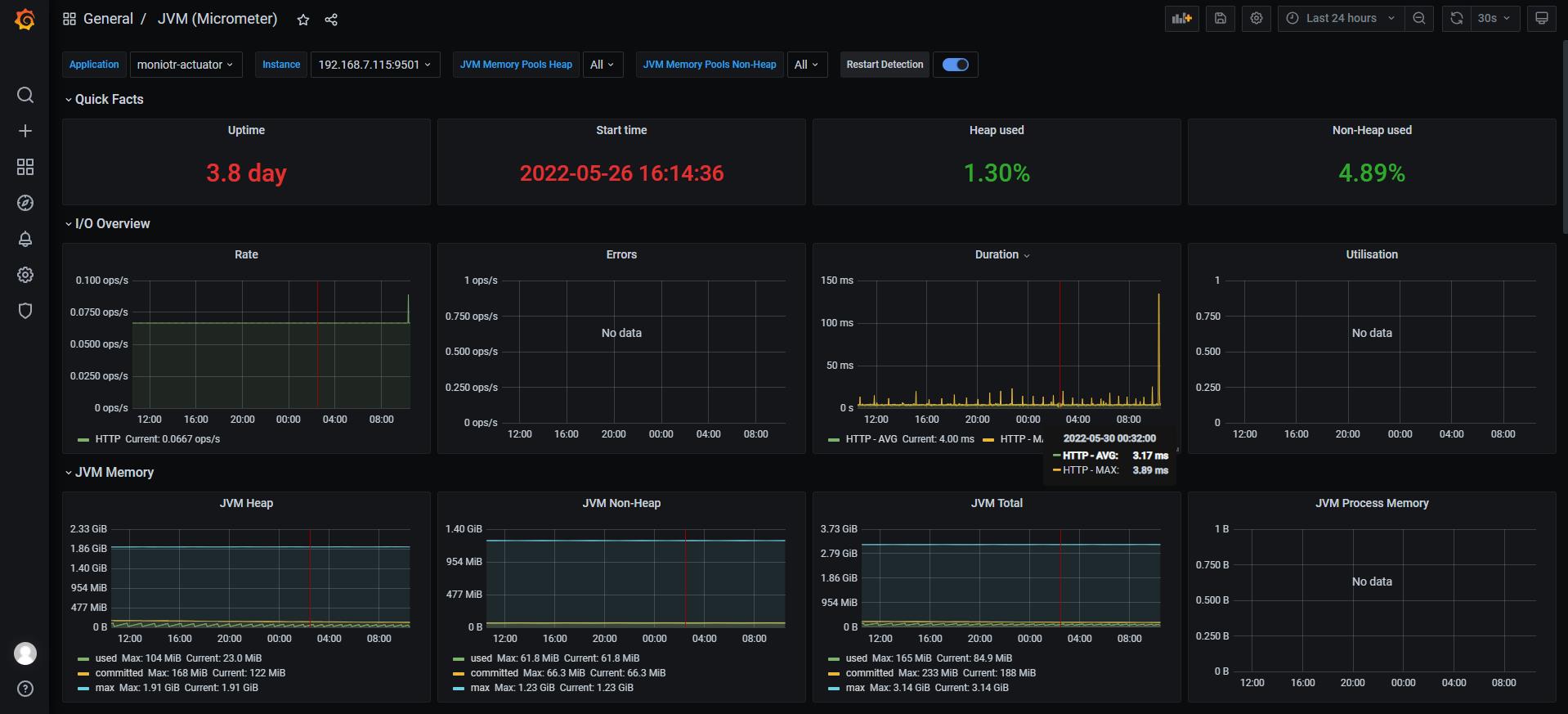The width and height of the screenshot is (1568, 714).
Task: Share the dashboard via share icon
Action: pos(331,20)
